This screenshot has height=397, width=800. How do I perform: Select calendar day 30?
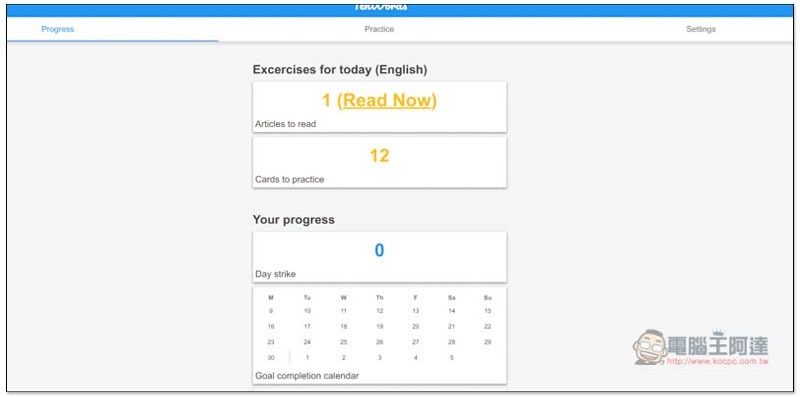tap(271, 358)
